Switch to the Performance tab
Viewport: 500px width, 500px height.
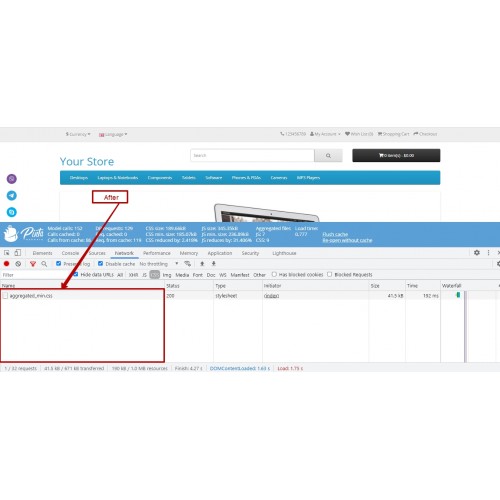pos(157,253)
